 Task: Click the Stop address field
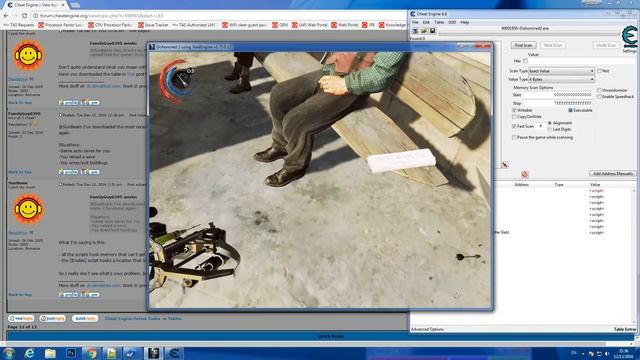click(558, 103)
